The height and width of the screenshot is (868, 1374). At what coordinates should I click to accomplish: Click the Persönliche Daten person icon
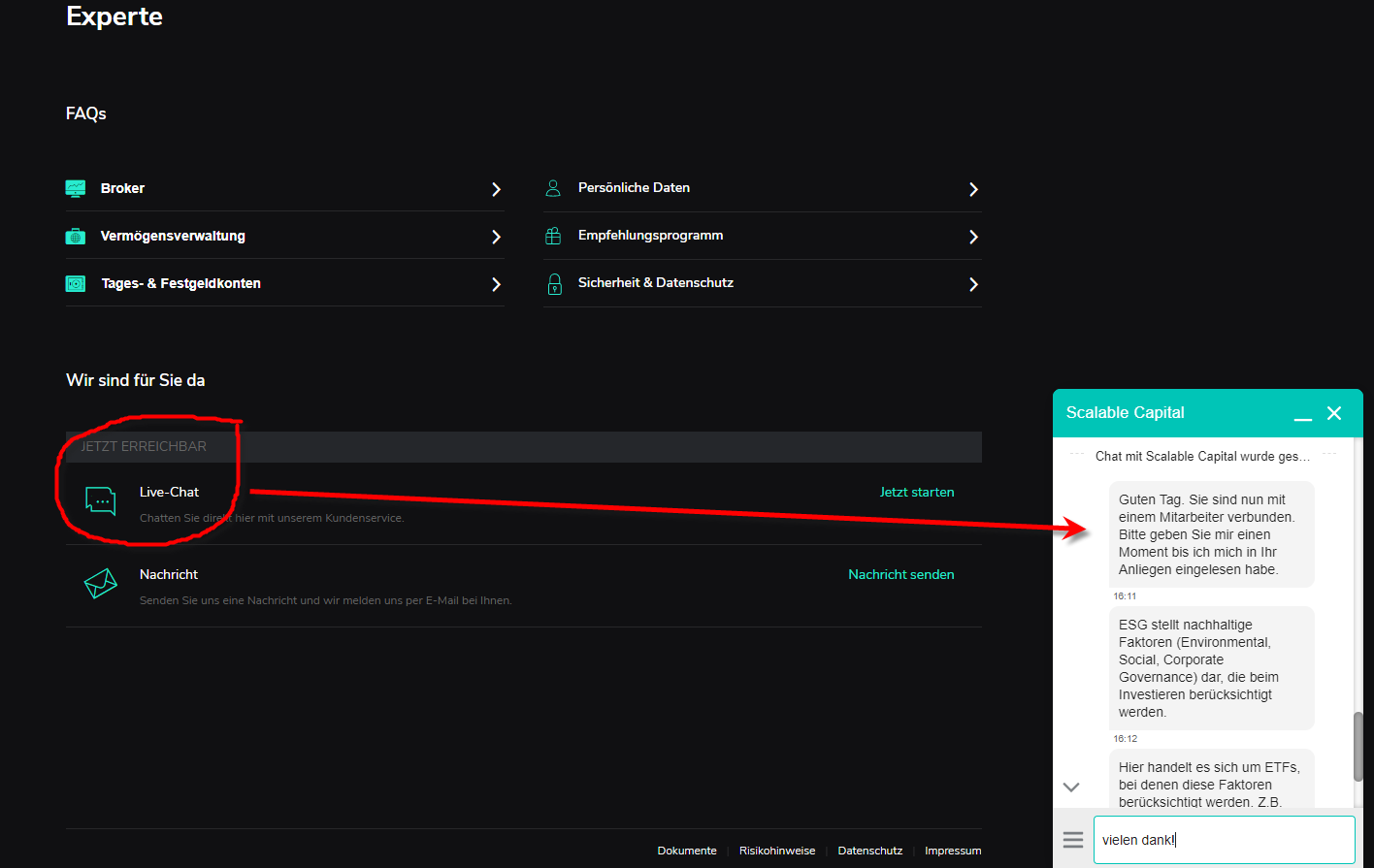pyautogui.click(x=553, y=188)
